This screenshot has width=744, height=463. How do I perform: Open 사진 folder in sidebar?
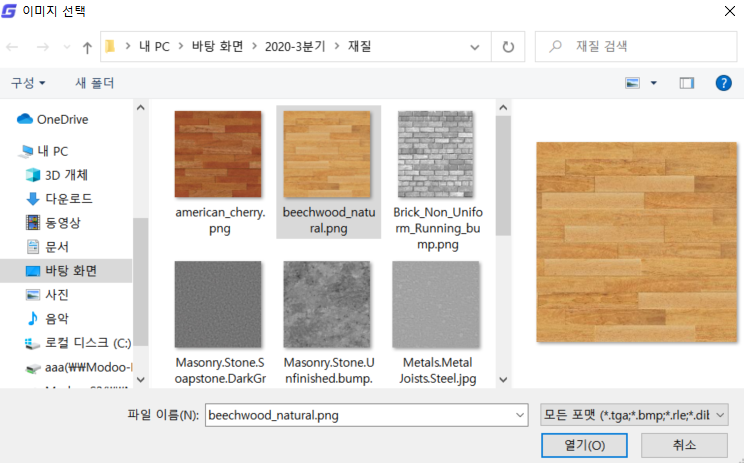[x=47, y=295]
